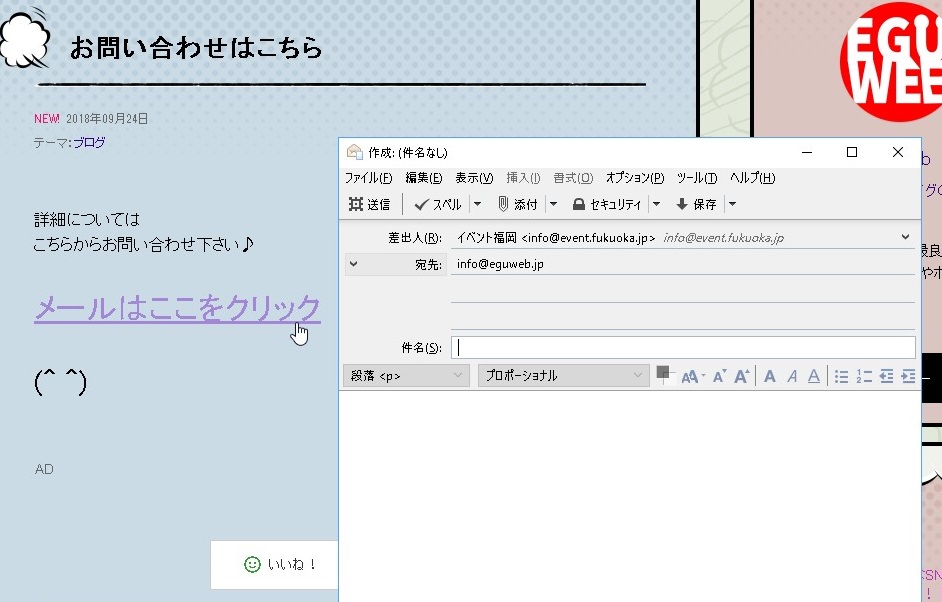Open the dropdown arrow next to 保存
The height and width of the screenshot is (602, 942).
pos(732,204)
